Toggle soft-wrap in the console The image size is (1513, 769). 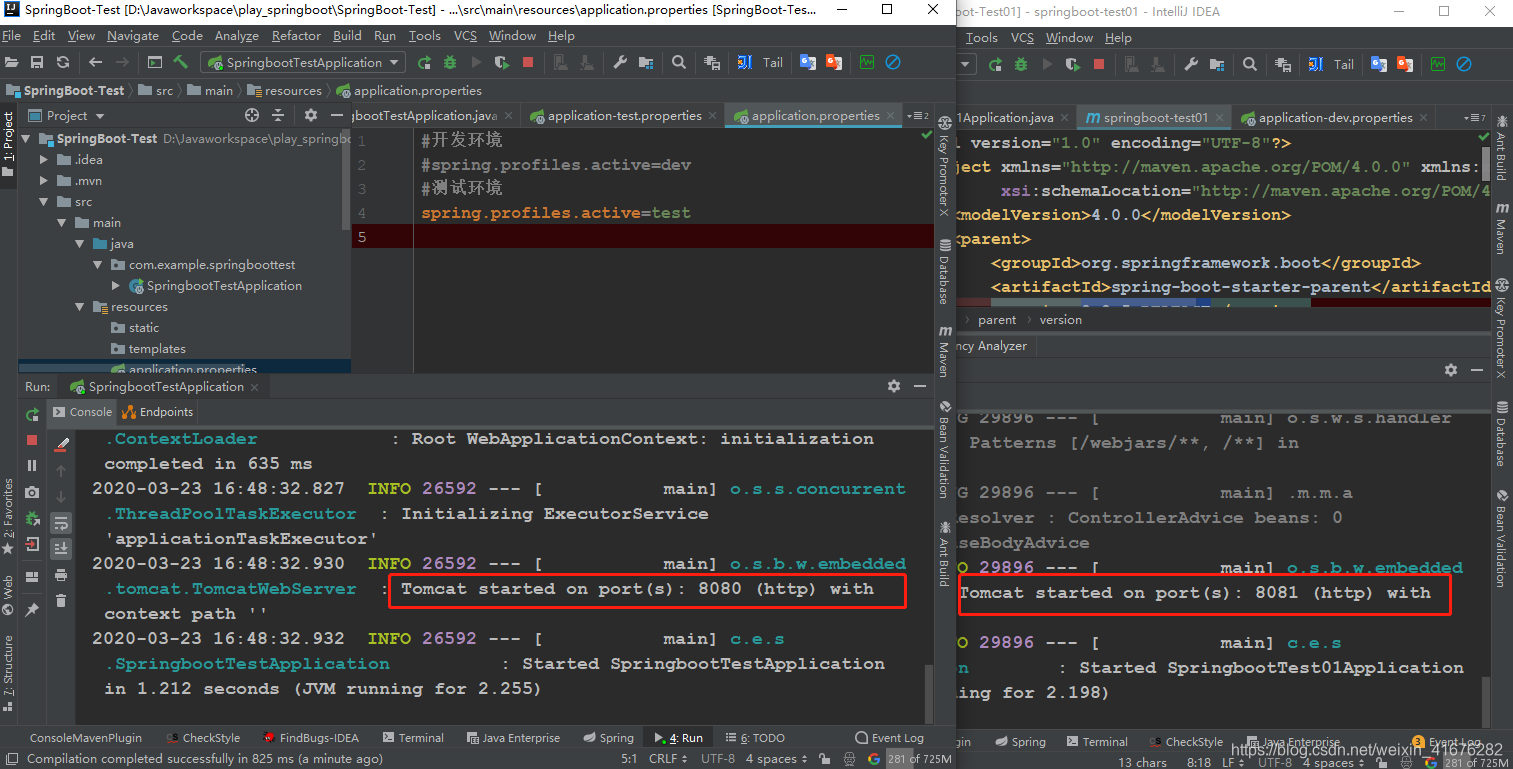click(x=61, y=523)
